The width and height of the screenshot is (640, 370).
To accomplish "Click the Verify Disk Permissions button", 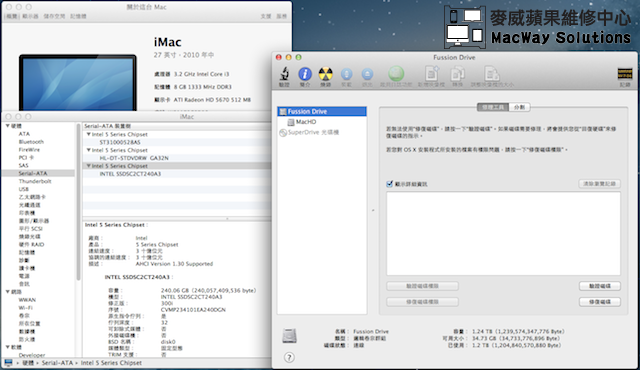I will [422, 286].
